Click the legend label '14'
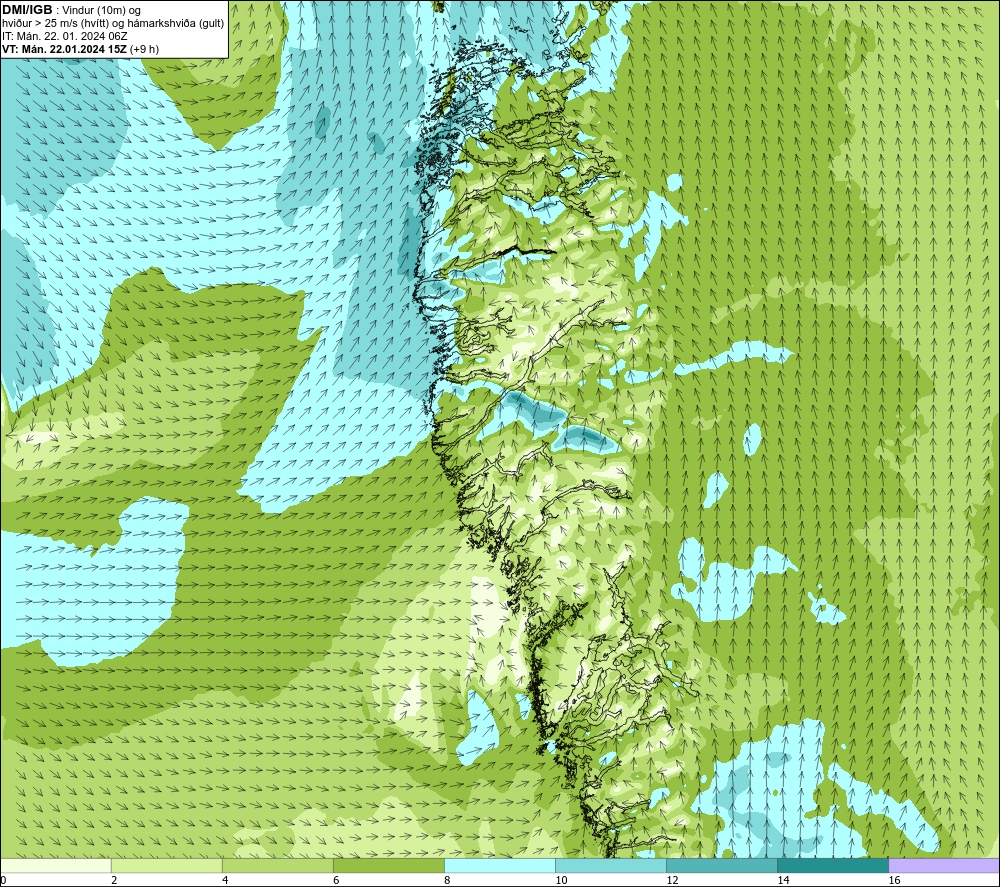The height and width of the screenshot is (887, 1000). click(783, 881)
